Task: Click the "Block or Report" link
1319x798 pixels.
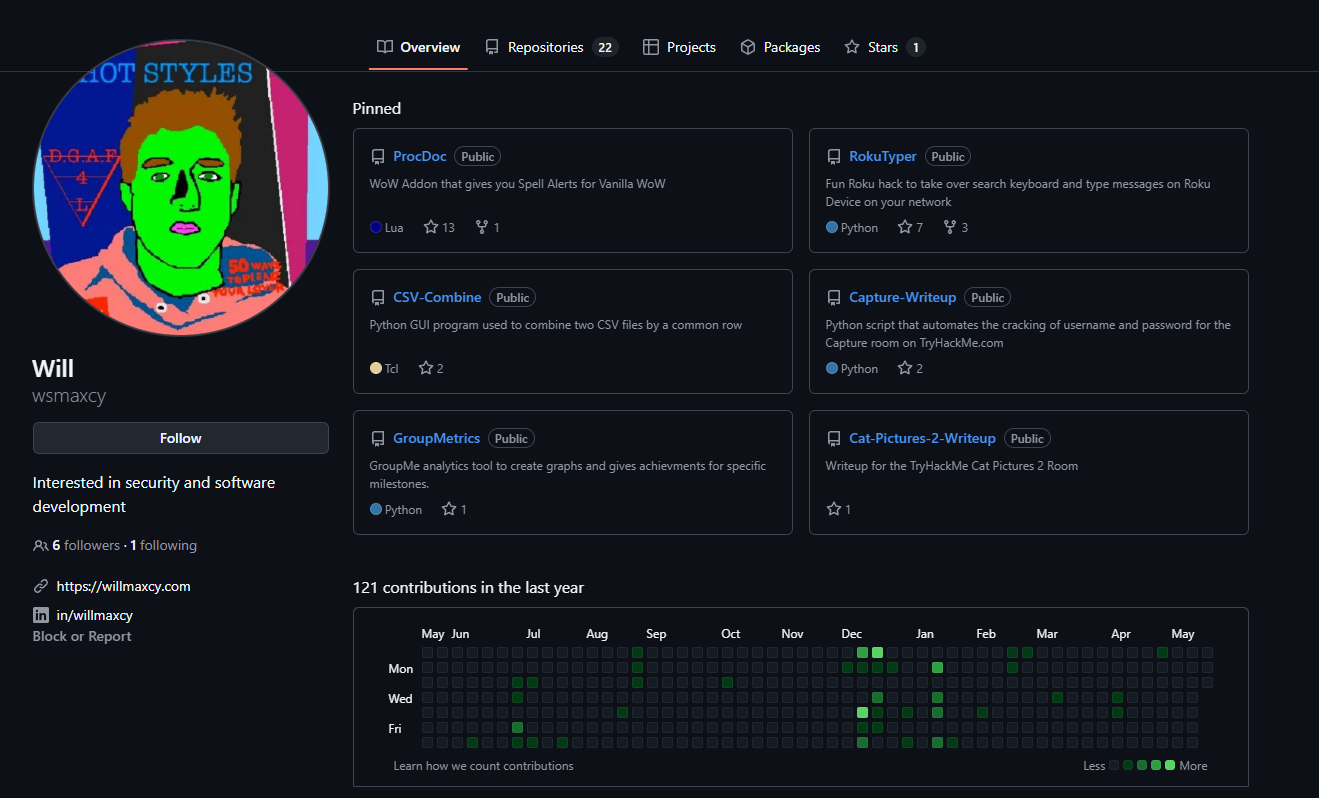Action: pos(81,635)
